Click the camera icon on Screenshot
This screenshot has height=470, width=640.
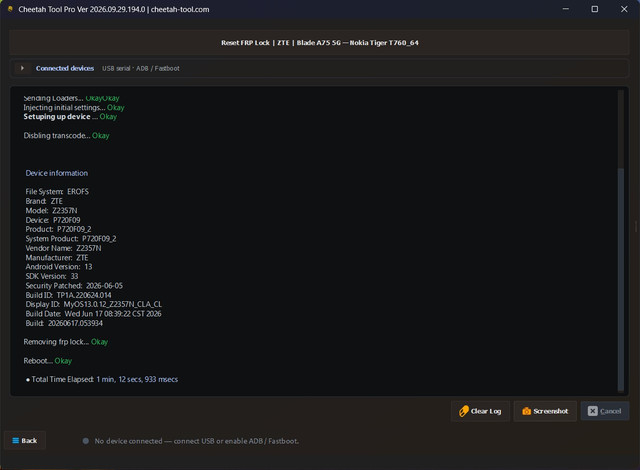tap(527, 411)
